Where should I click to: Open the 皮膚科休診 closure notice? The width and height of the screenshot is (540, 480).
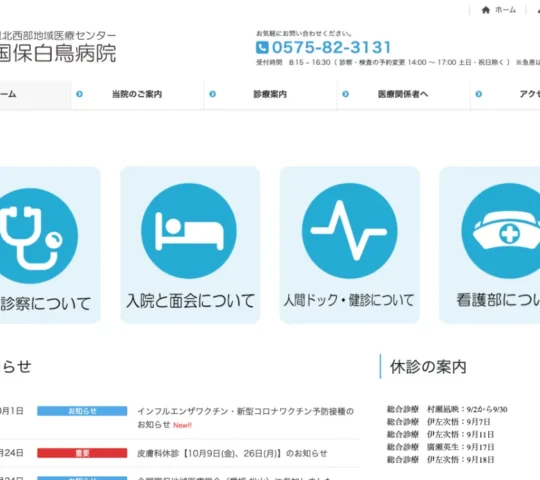232,453
